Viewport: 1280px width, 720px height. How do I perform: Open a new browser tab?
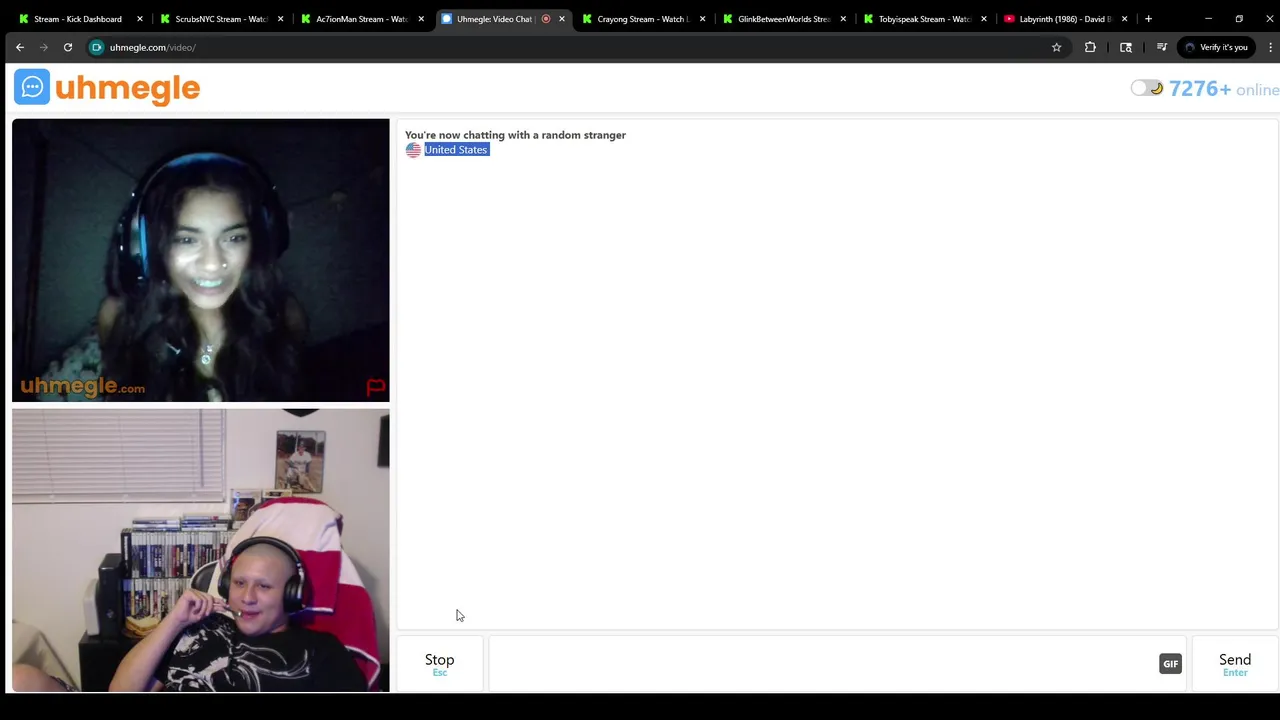pyautogui.click(x=1148, y=19)
